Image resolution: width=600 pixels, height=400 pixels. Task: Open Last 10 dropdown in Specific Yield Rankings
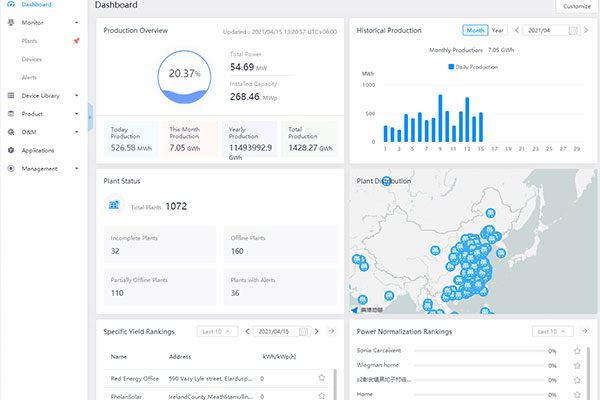[x=217, y=331]
